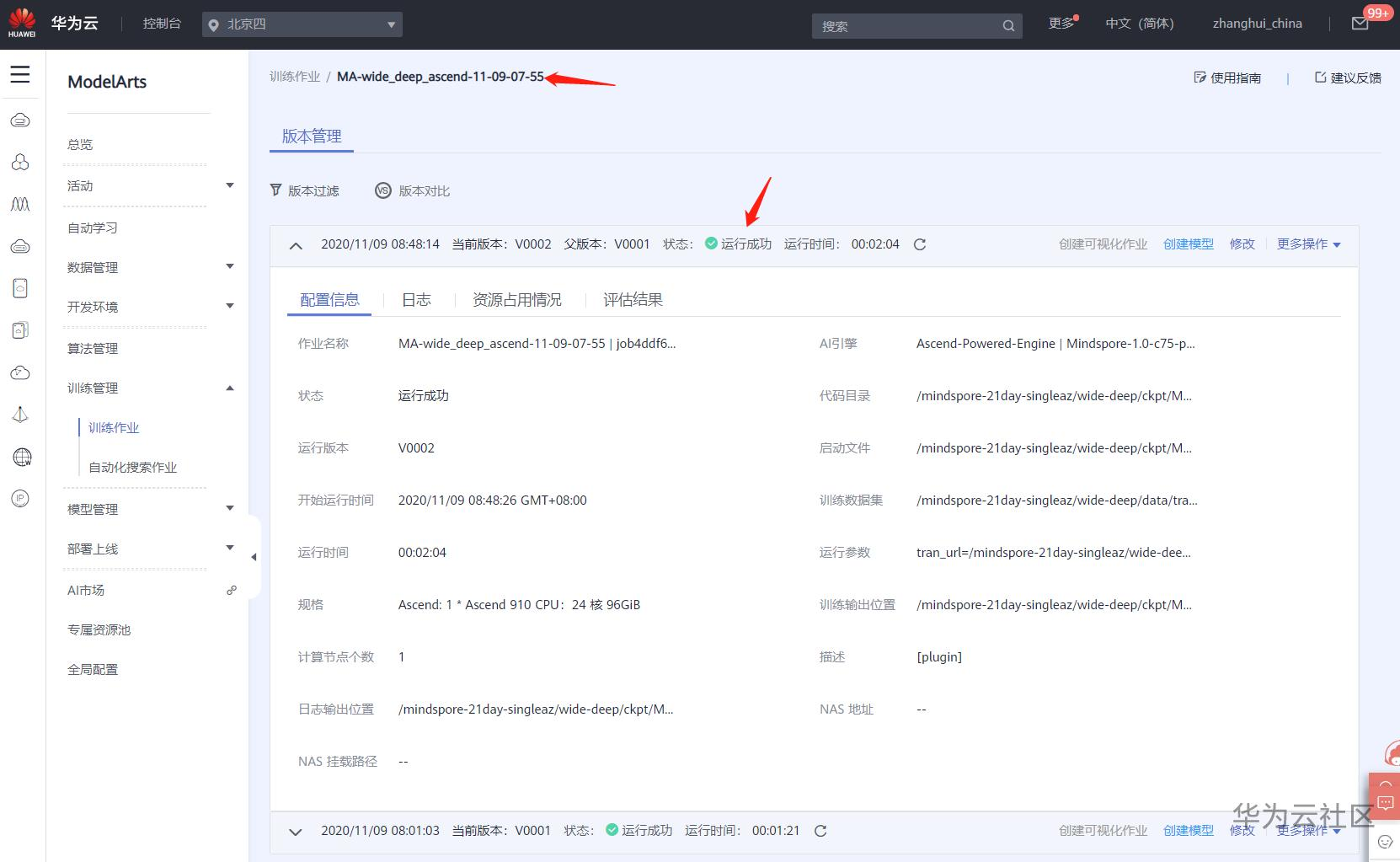Click the 控制台 console link
Screen dimensions: 1400x862
click(x=162, y=24)
